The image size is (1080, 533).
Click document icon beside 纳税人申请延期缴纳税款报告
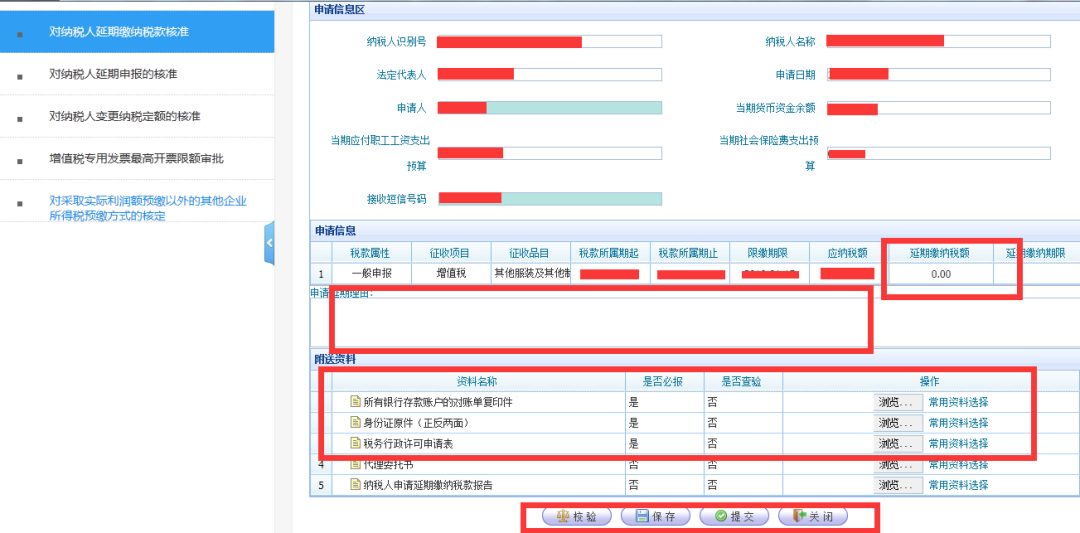[355, 485]
